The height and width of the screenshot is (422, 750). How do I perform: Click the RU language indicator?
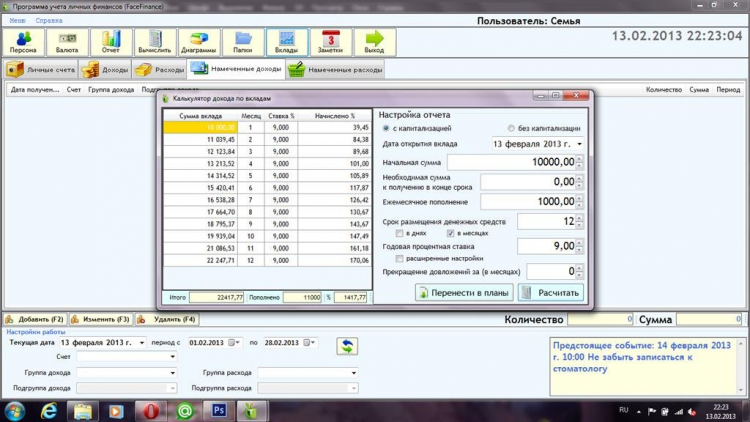click(x=623, y=410)
